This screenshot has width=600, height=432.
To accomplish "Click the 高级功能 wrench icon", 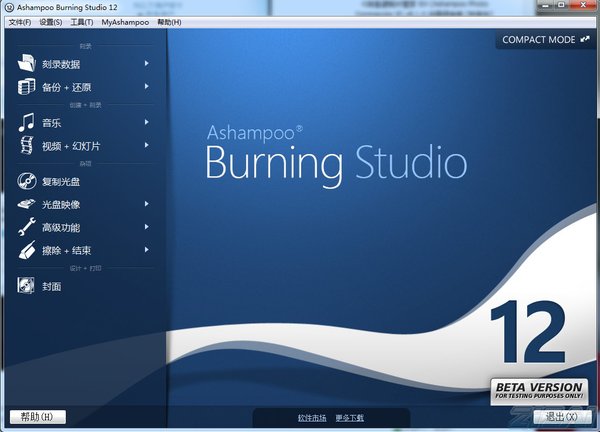I will click(x=27, y=227).
